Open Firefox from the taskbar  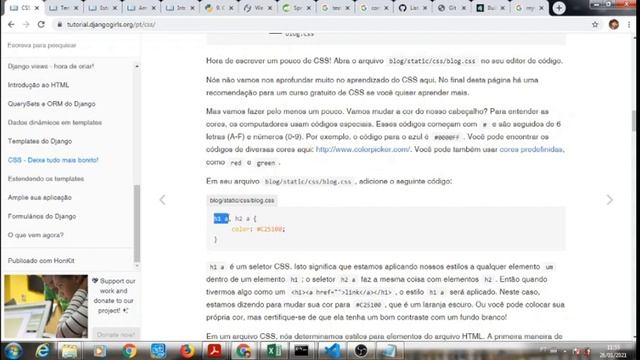[x=187, y=351]
